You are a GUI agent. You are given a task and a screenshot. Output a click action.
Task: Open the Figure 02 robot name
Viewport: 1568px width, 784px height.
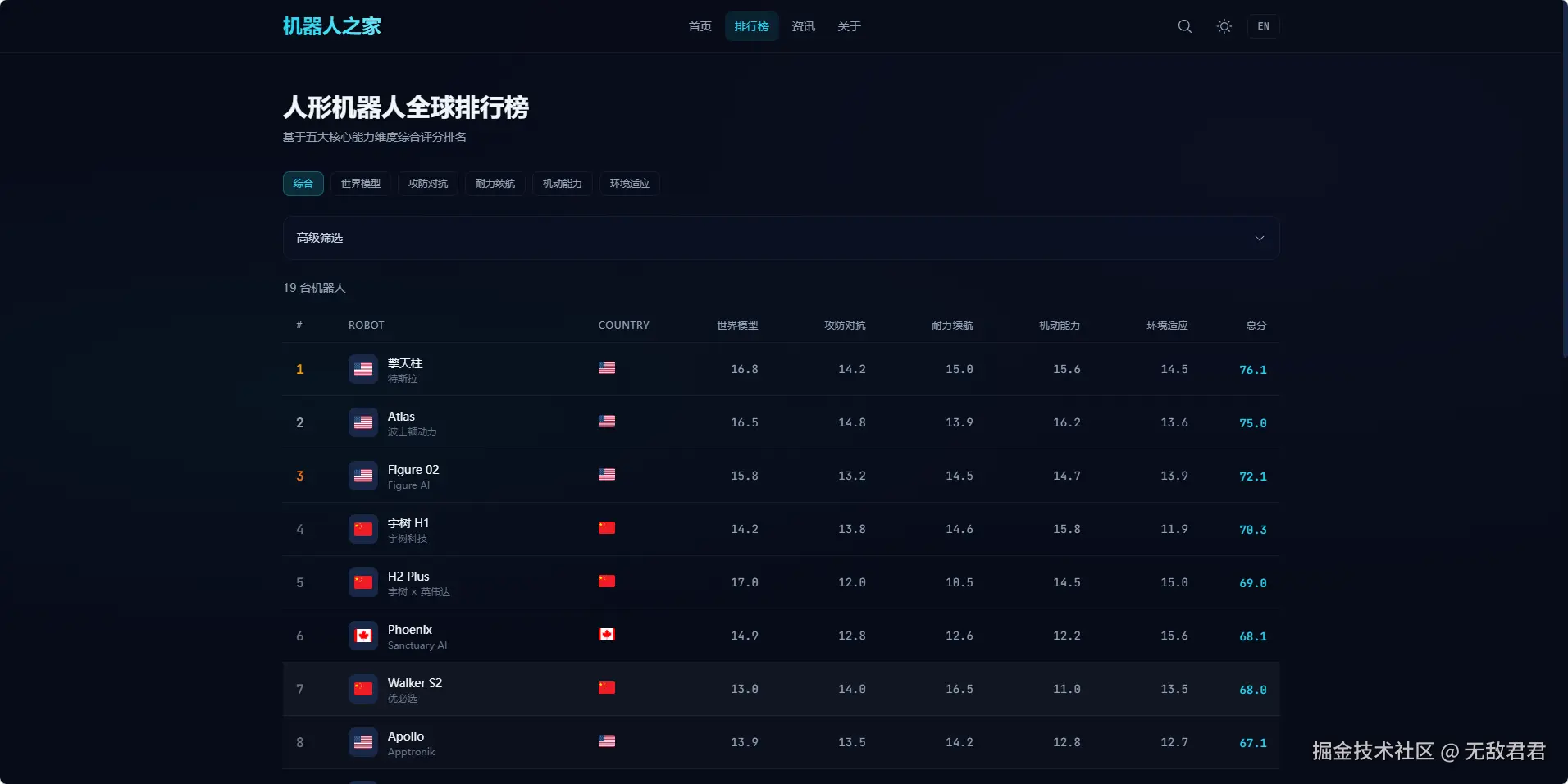point(413,470)
